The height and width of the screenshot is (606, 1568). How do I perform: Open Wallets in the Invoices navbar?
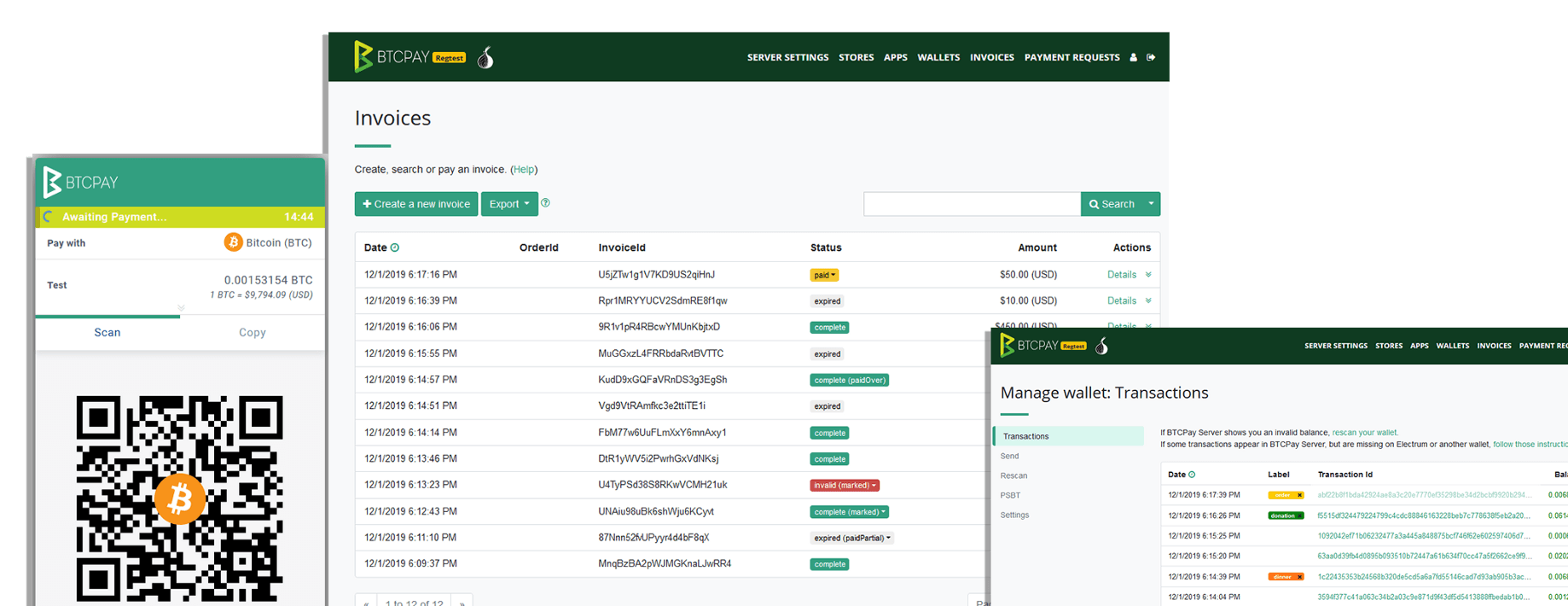[938, 57]
